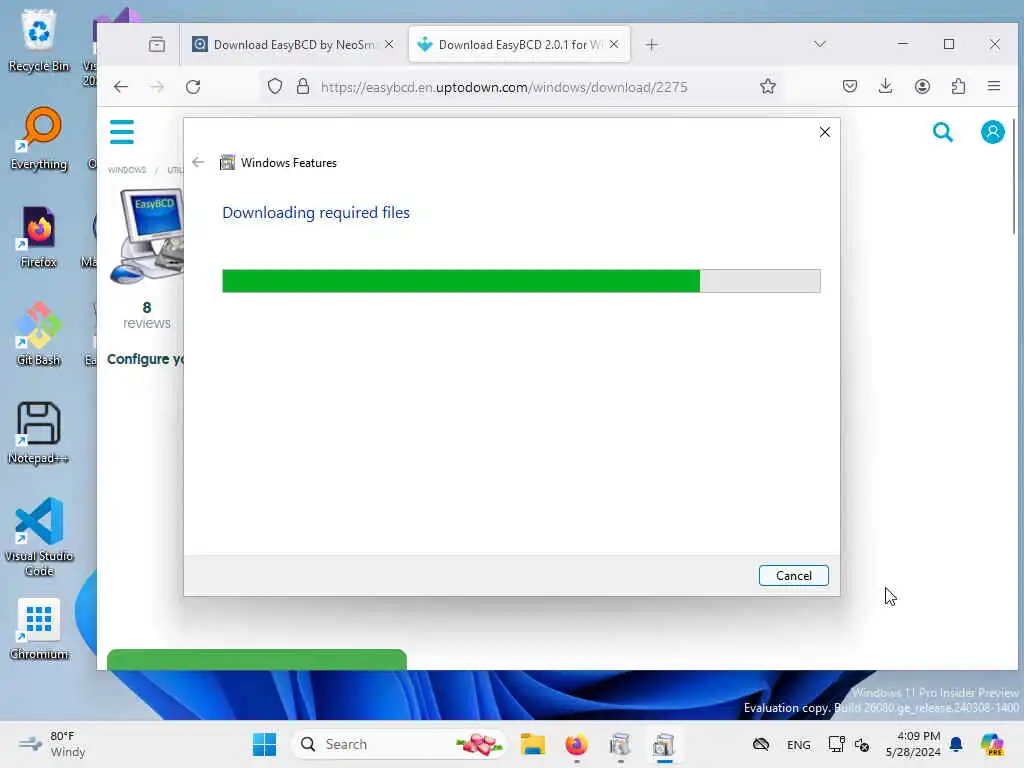Open the Windows Start menu
Image resolution: width=1024 pixels, height=768 pixels.
tap(264, 744)
